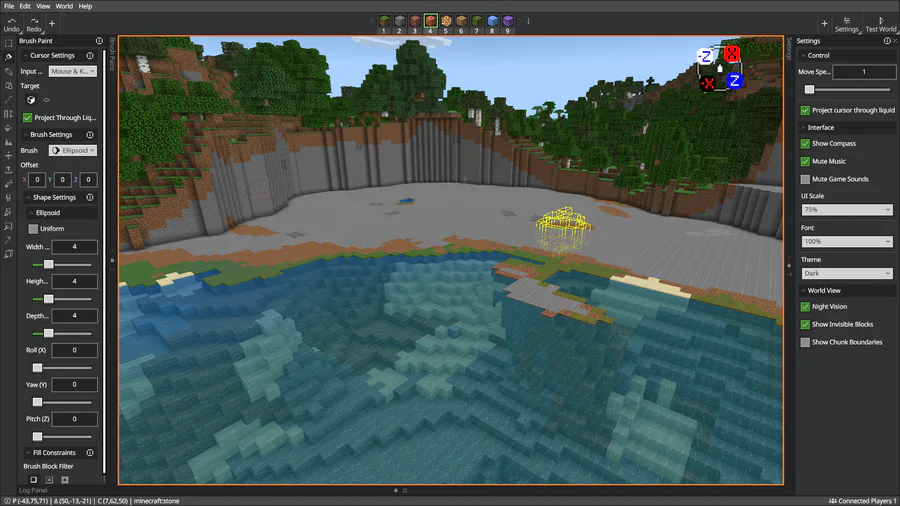Choose the block cube Target mode icon
900x506 pixels.
tap(31, 100)
